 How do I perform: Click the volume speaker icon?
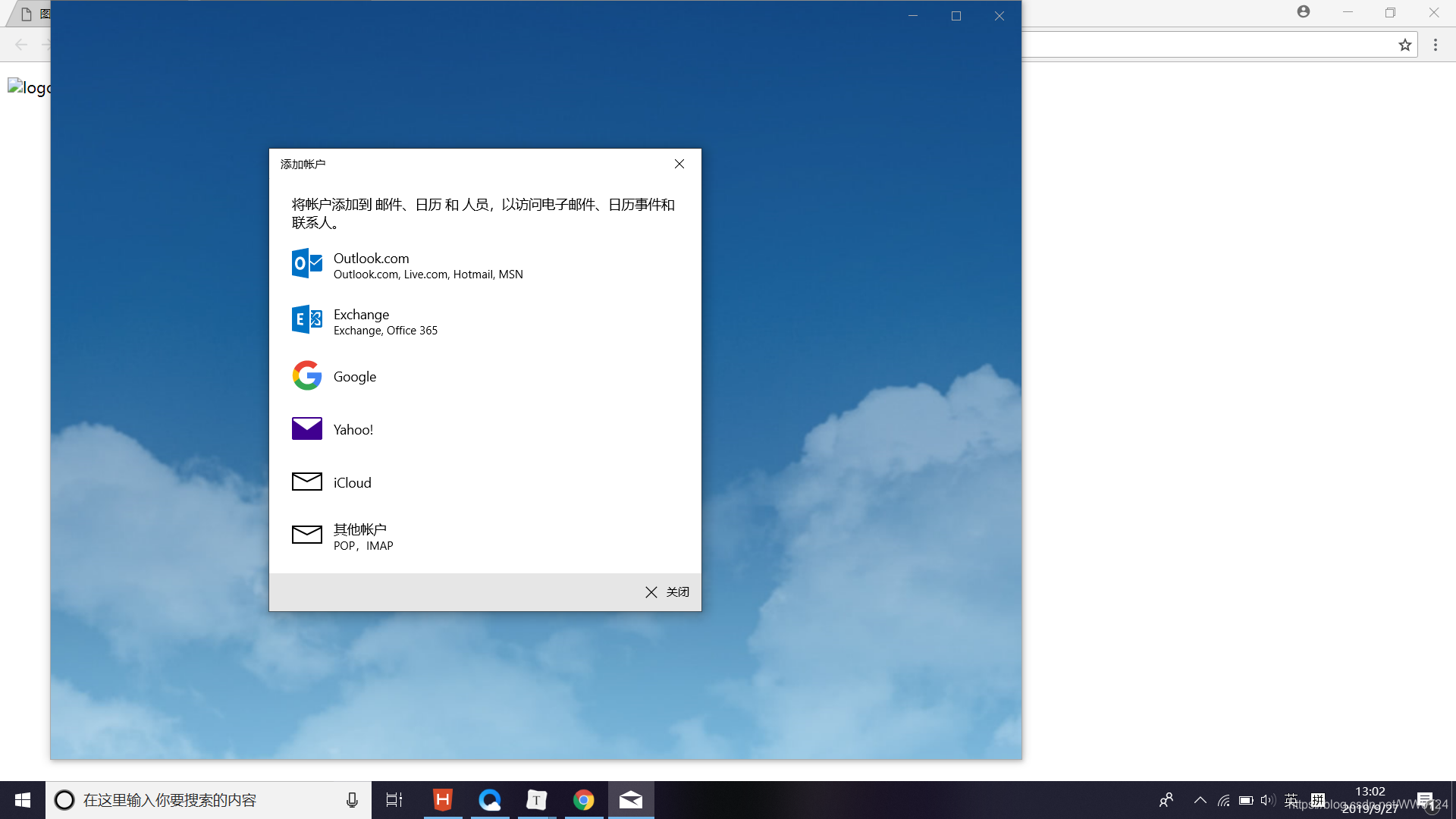tap(1267, 800)
